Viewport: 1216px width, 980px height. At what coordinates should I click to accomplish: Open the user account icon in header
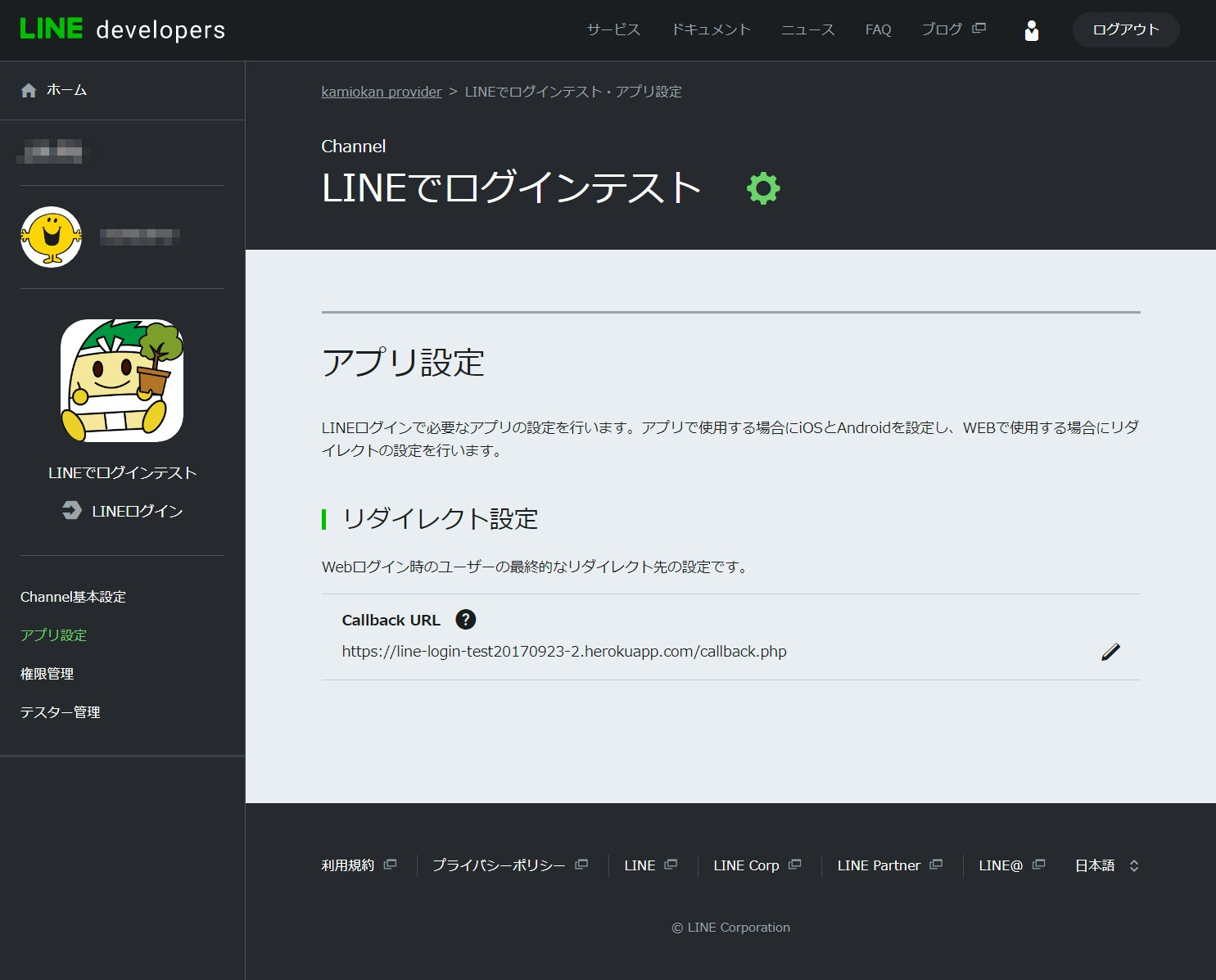pyautogui.click(x=1032, y=30)
